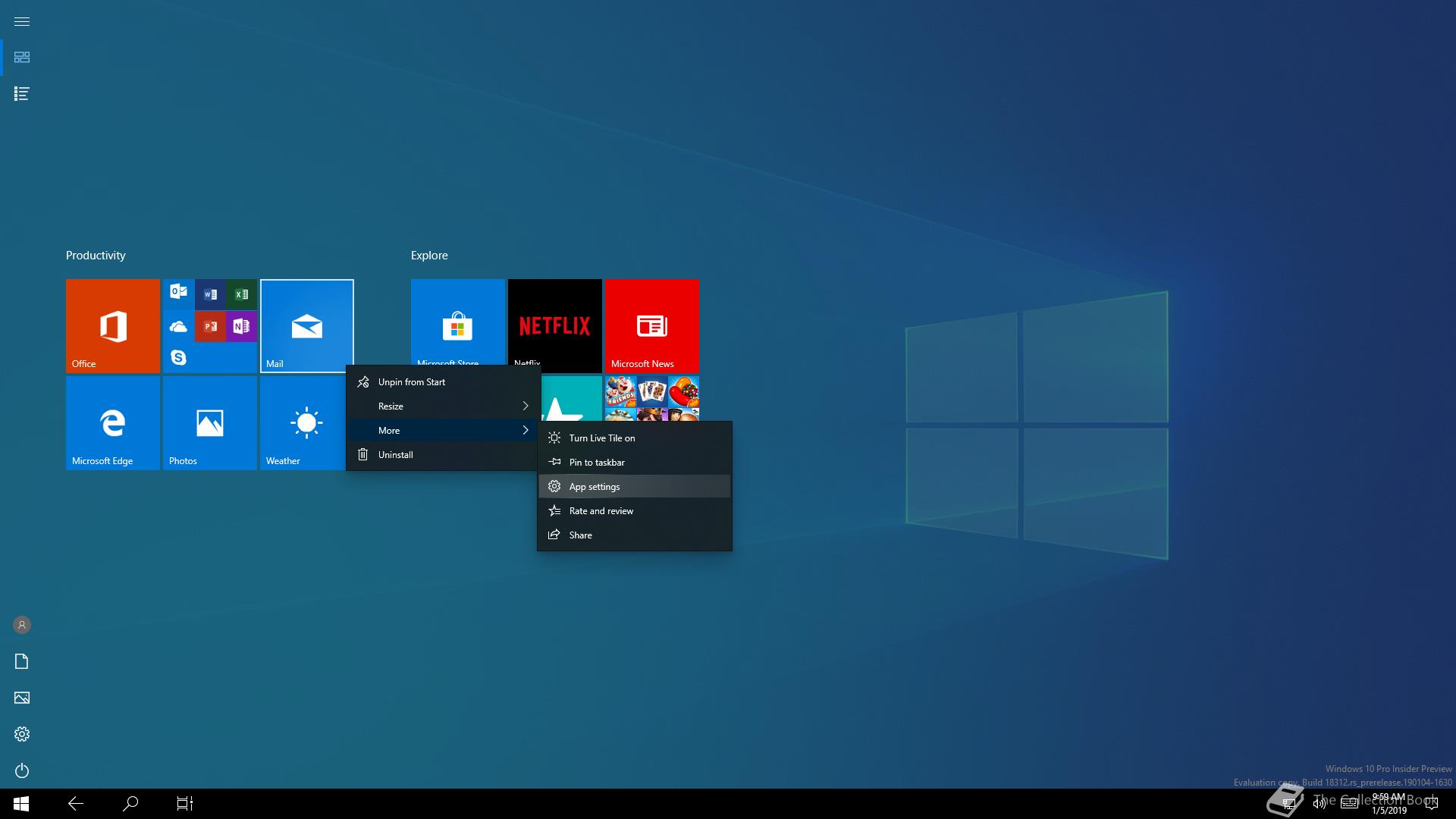Expand the More submenu

click(444, 431)
